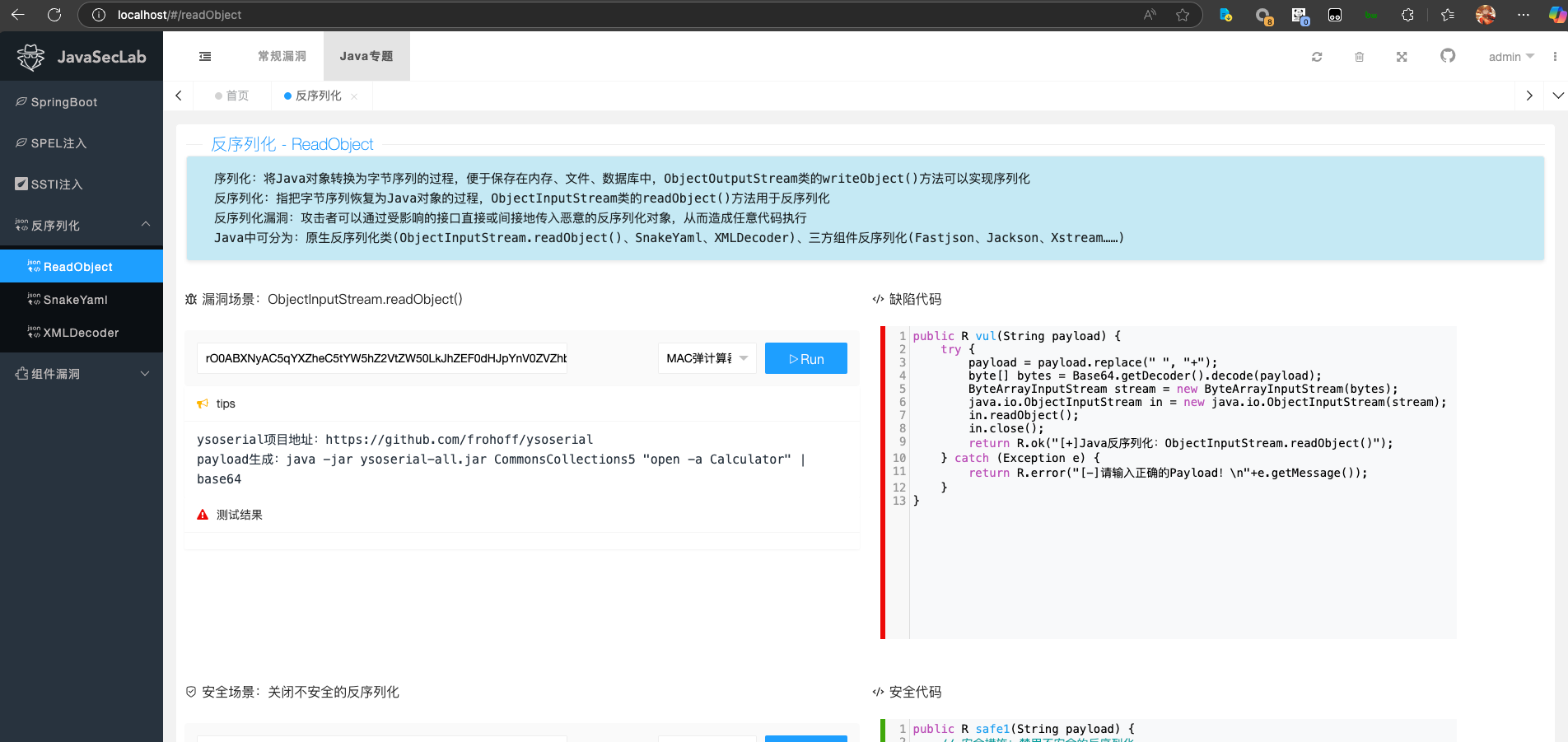Click the 安全代码 section heading
1568x742 pixels.
(915, 692)
